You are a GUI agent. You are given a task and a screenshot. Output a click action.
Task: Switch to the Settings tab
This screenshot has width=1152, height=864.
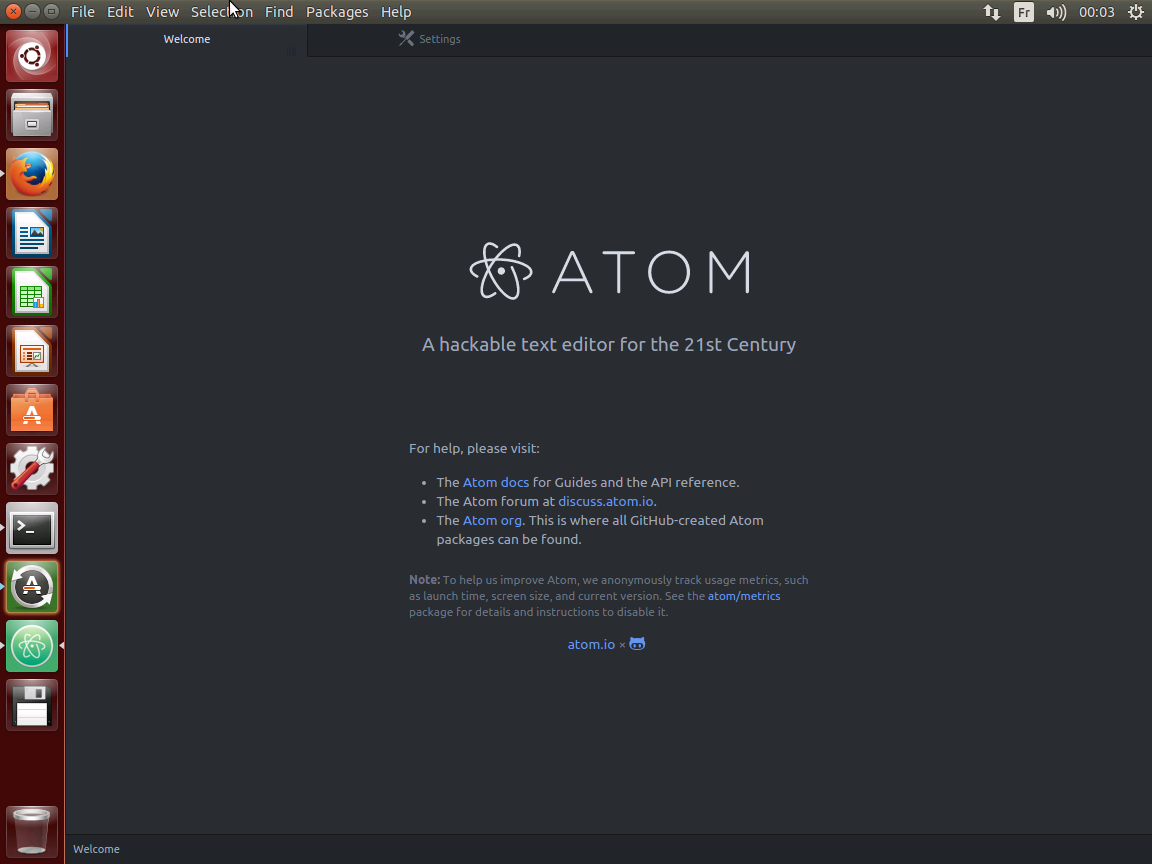point(429,40)
